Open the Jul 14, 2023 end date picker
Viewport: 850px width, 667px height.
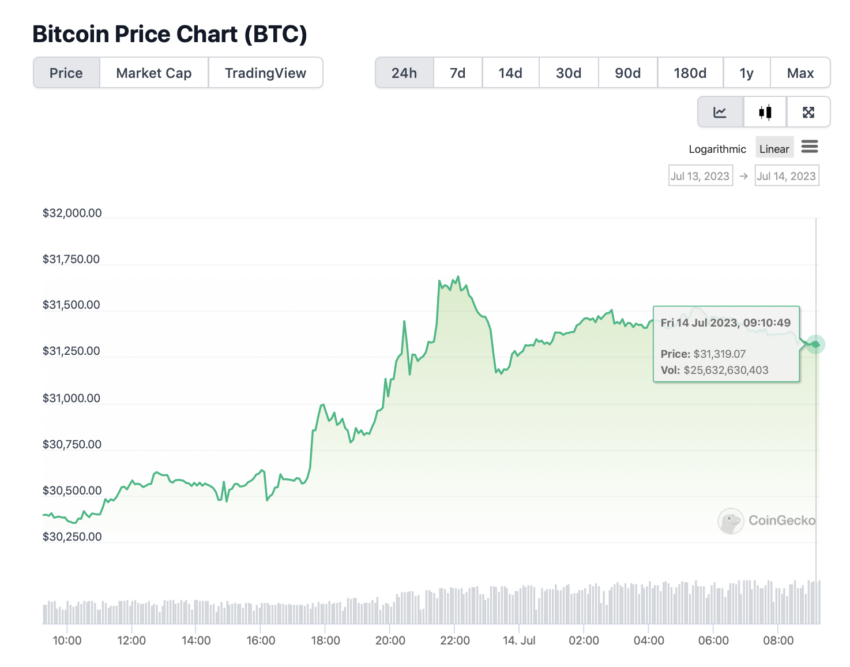787,176
